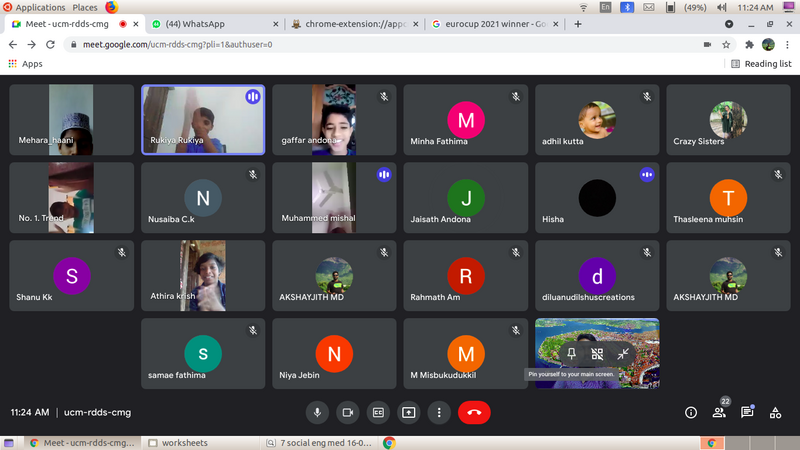Screen dimensions: 800x450
Task: Click Hisha participant tile
Action: pos(597,197)
